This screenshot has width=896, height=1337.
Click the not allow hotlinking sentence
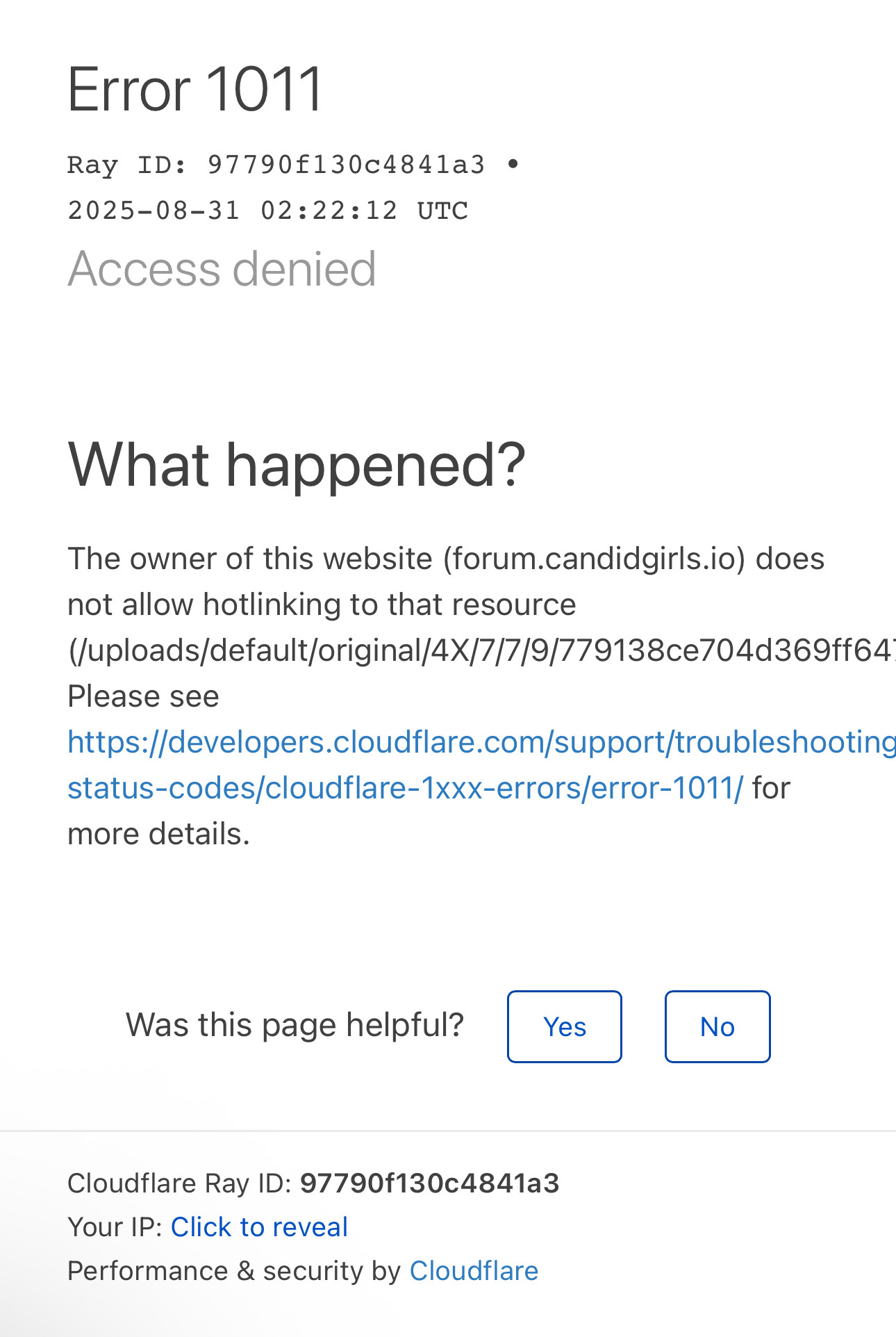[321, 605]
